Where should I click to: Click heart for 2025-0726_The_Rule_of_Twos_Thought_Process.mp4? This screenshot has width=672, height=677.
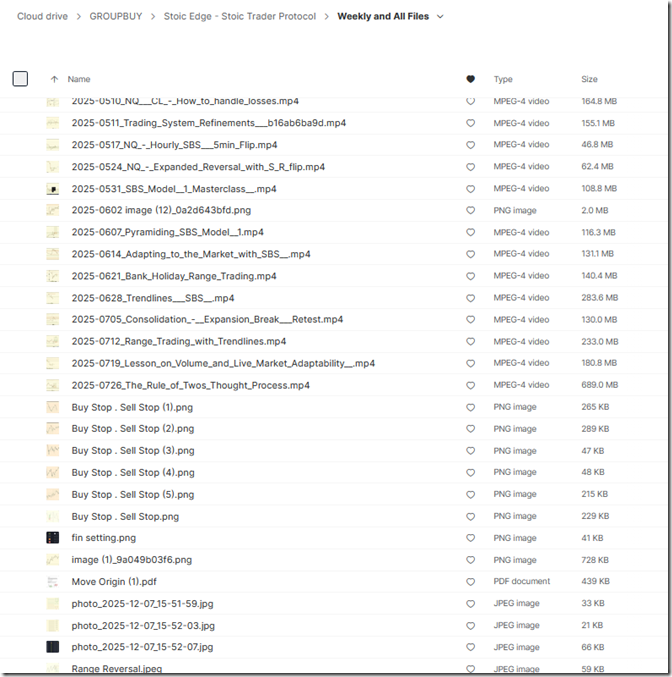(x=471, y=385)
